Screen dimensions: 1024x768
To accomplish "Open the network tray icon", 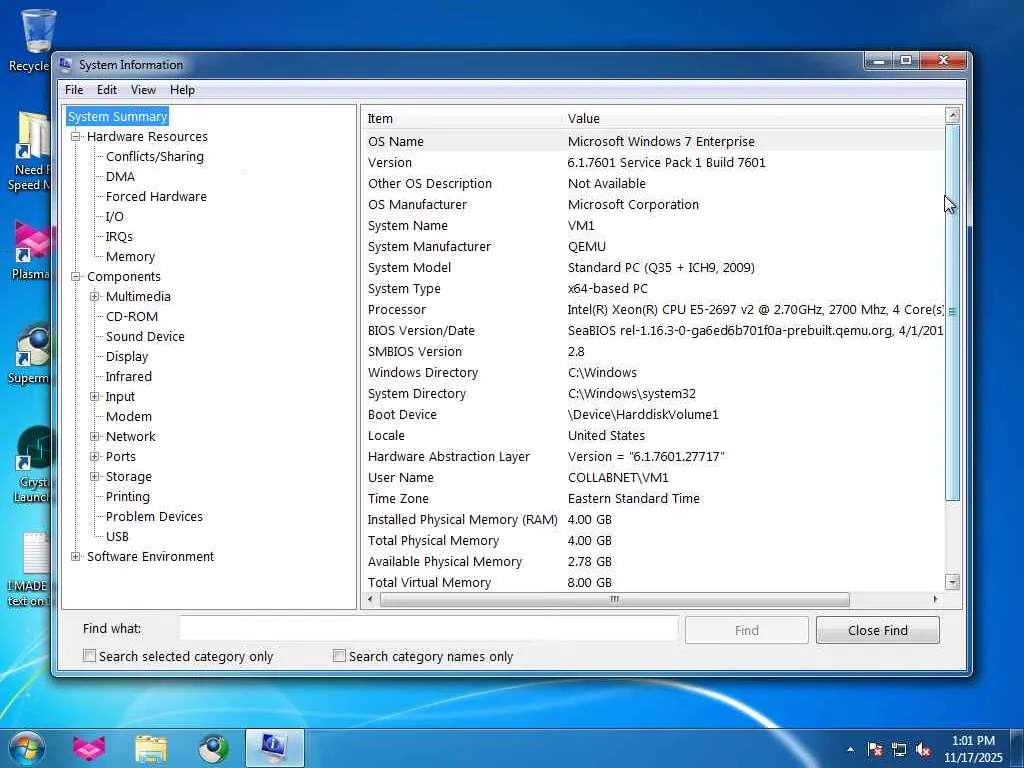I will point(899,749).
